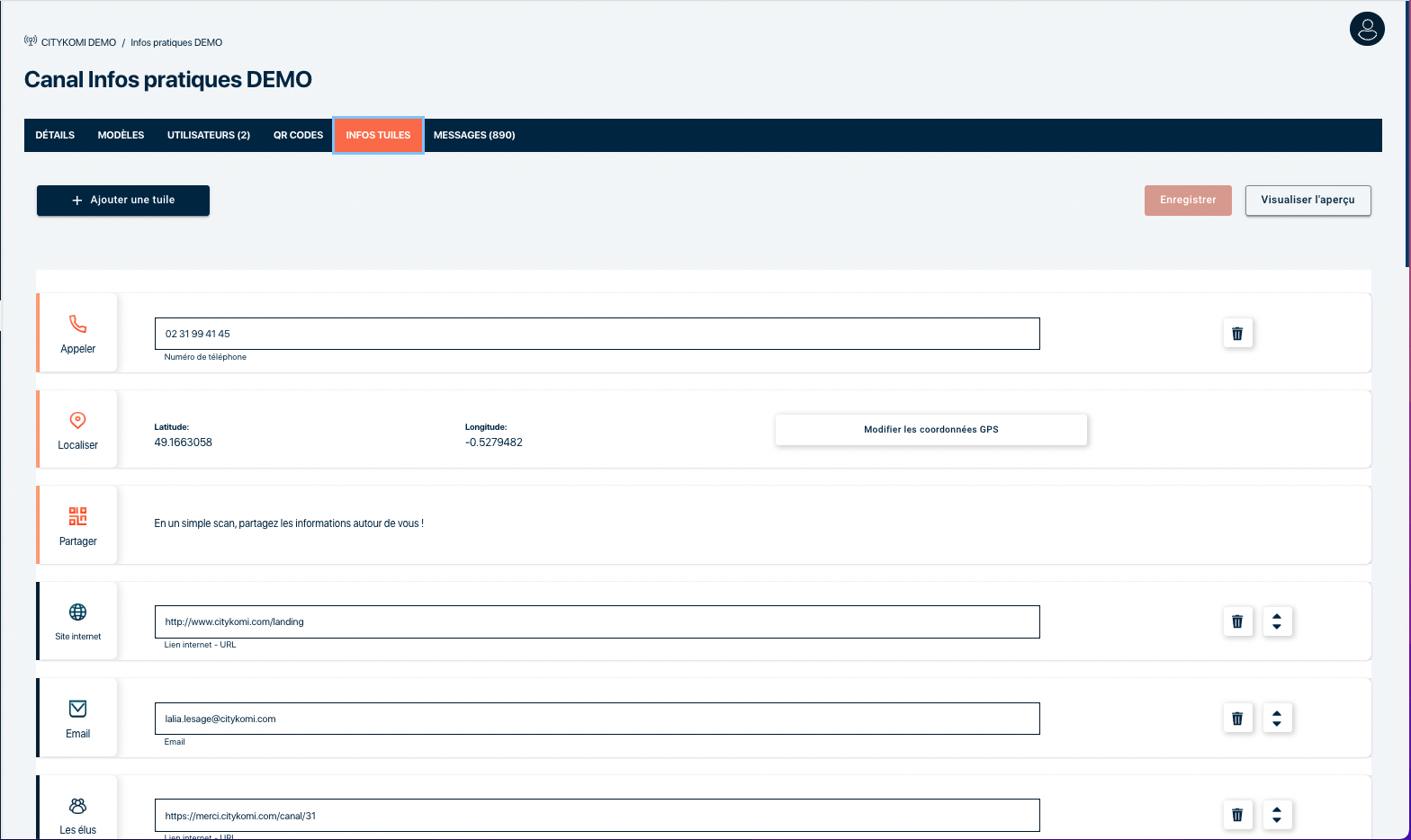Open the user profile avatar menu
Screen dimensions: 1411x840
click(1366, 29)
